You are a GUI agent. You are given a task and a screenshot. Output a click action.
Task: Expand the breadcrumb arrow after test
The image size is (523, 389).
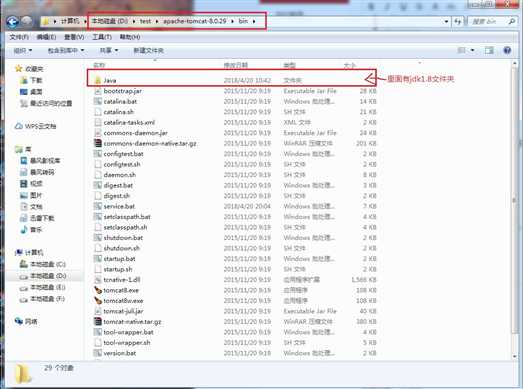[157, 21]
